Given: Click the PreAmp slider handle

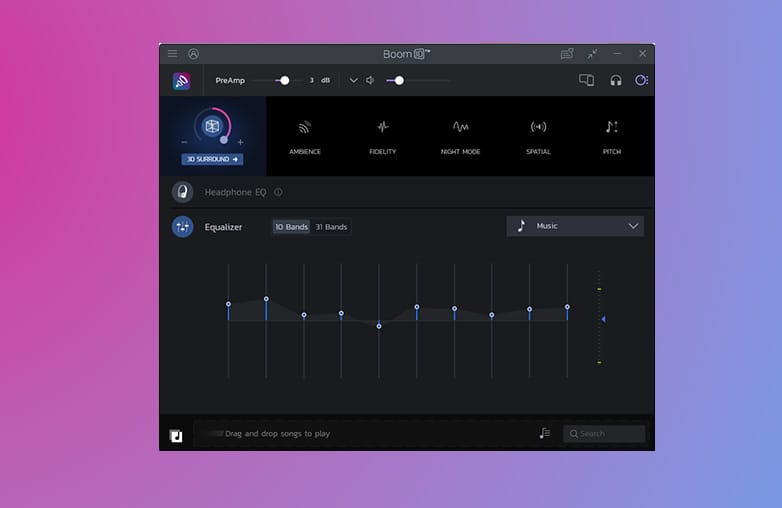Looking at the screenshot, I should coord(284,80).
